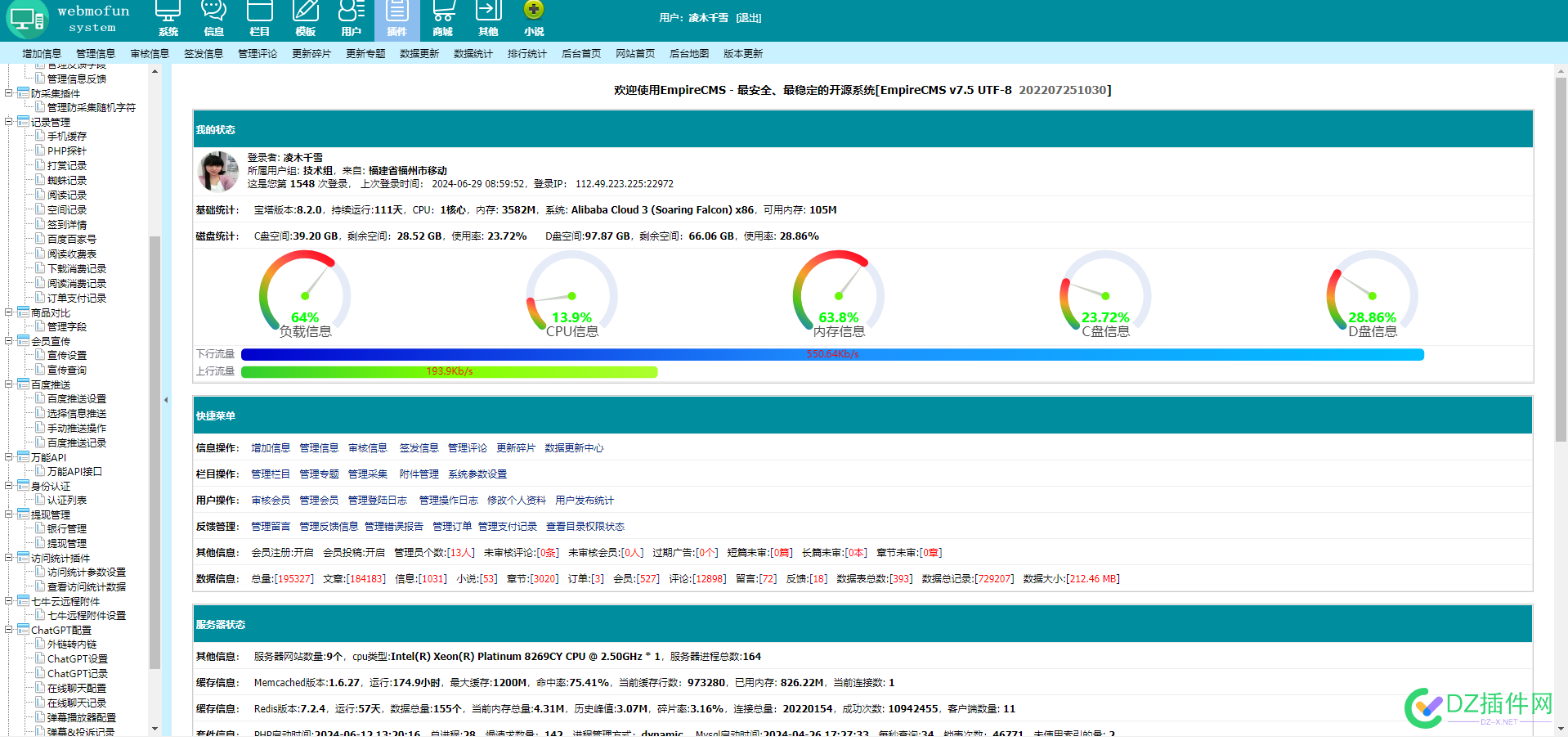This screenshot has width=1568, height=741.
Task: Click the folder icon beside ChatGPT配置
Action: click(24, 629)
